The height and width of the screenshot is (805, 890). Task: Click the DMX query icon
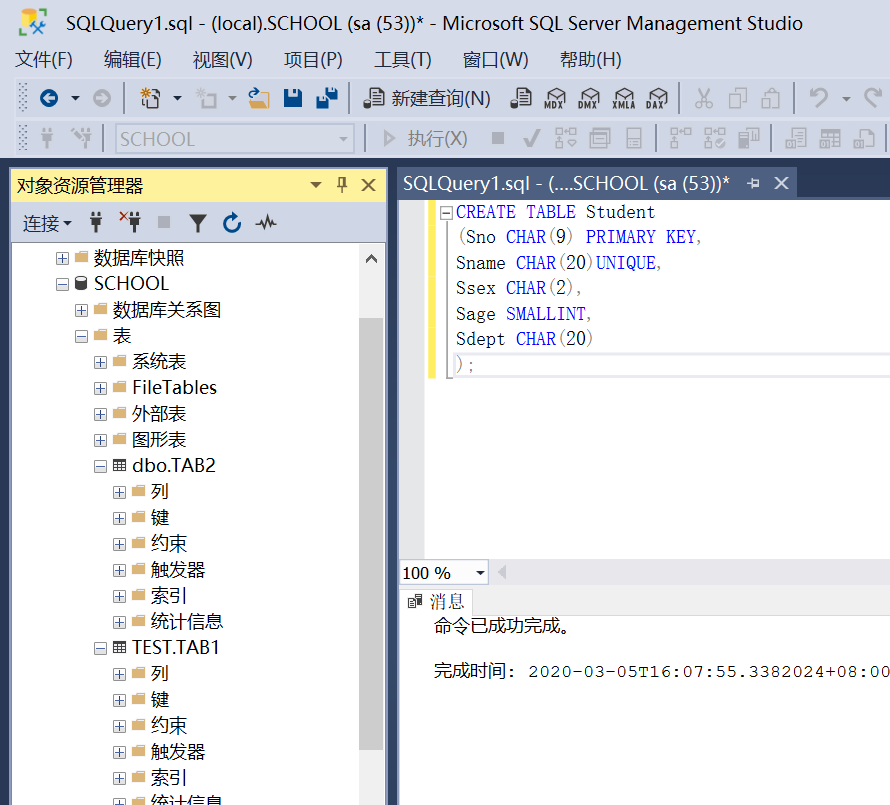point(589,98)
